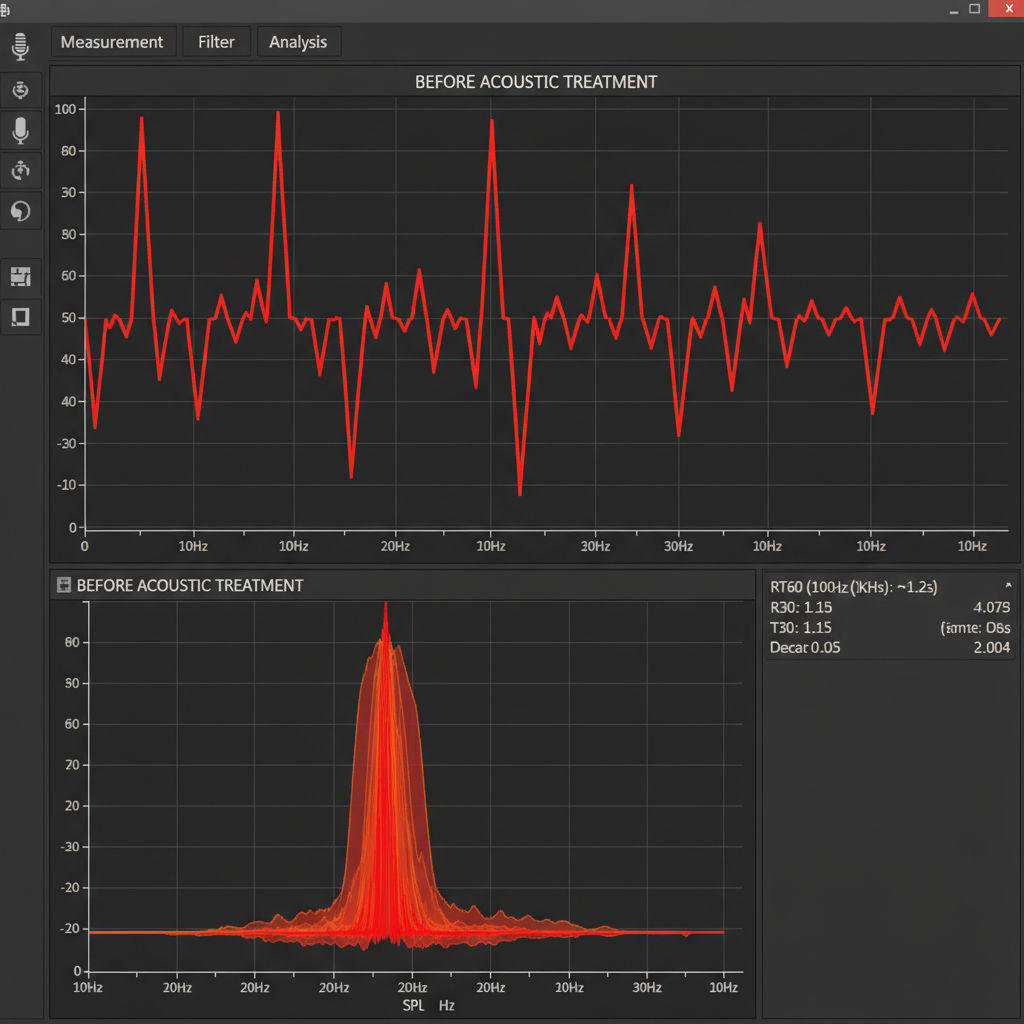Click the 100 label on upper chart axis
The width and height of the screenshot is (1024, 1024).
click(65, 109)
